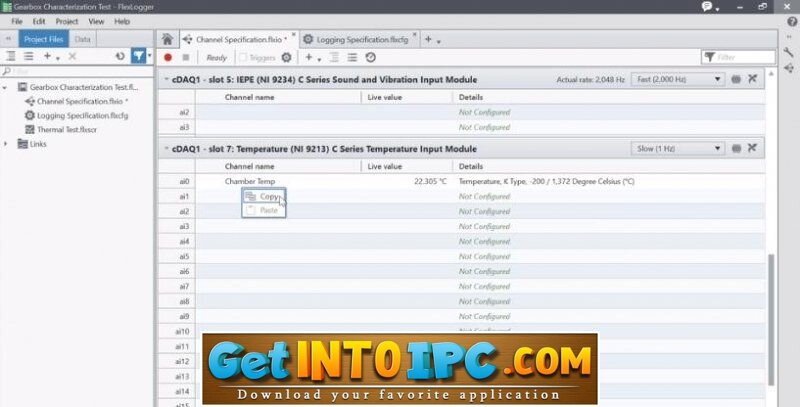Select the Chamber Temp channel name
The image size is (800, 407).
249,181
